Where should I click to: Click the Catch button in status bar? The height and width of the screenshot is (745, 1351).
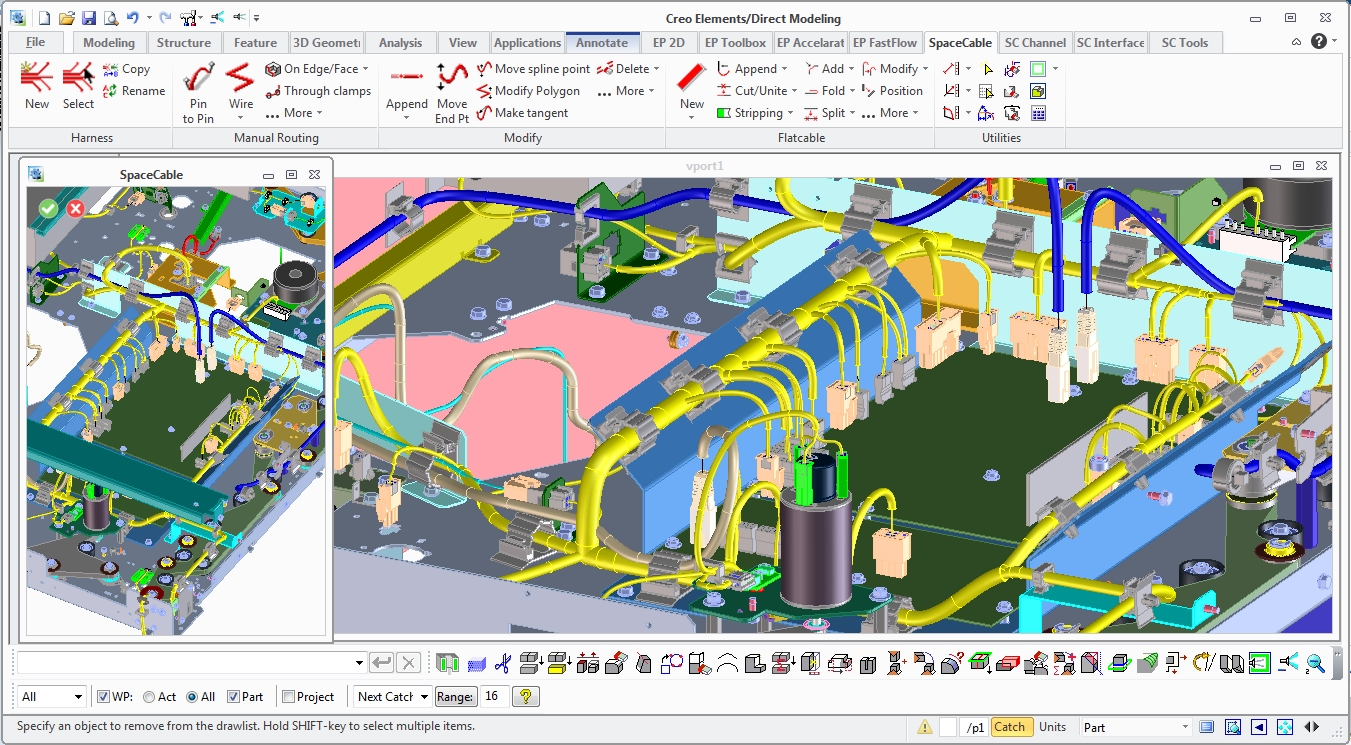(x=1010, y=727)
